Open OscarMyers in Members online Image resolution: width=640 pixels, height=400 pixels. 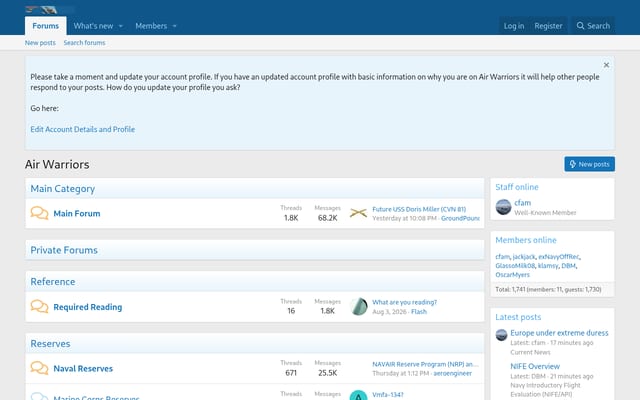tap(512, 275)
